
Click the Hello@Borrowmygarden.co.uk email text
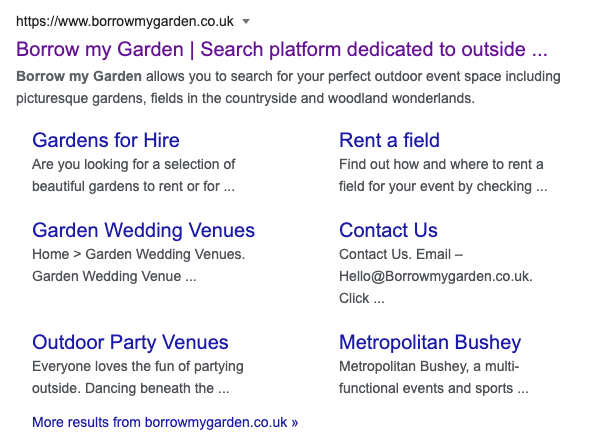436,276
